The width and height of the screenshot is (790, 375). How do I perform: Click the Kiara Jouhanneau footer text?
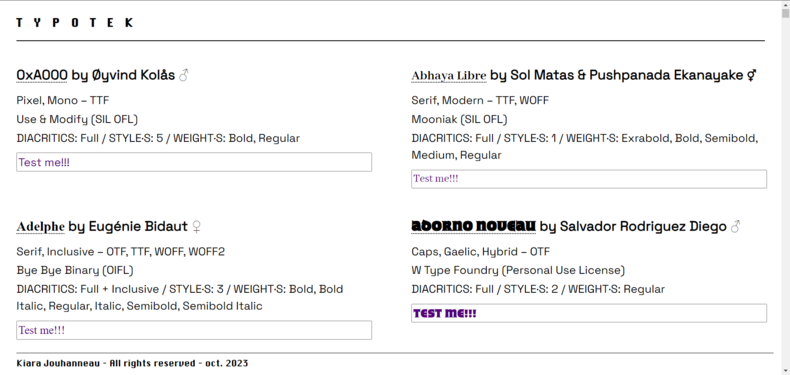pos(132,363)
